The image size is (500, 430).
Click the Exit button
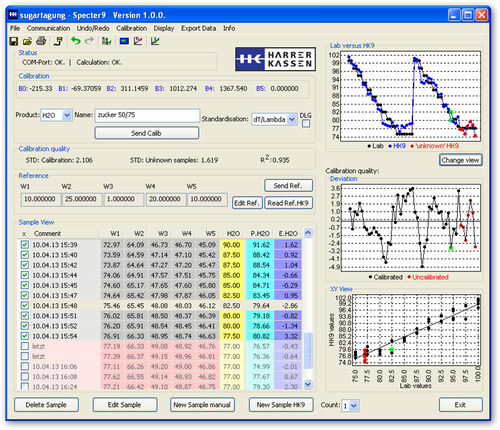click(460, 405)
